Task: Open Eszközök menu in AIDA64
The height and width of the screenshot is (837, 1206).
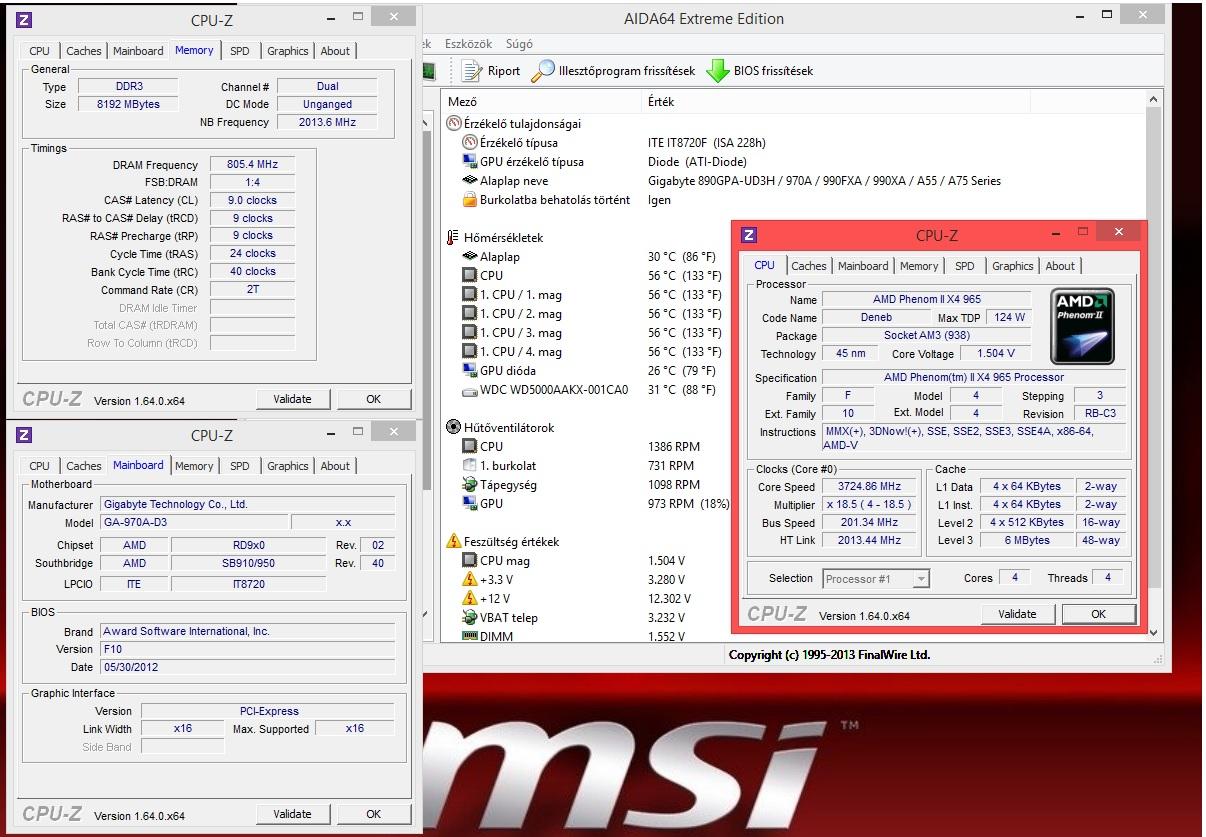Action: coord(466,44)
